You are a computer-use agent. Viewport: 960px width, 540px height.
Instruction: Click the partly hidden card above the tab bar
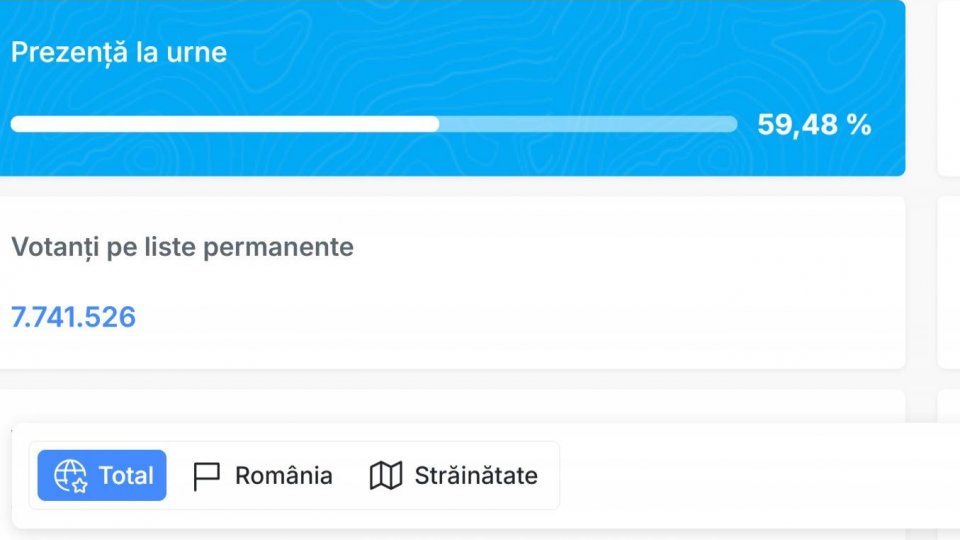pyautogui.click(x=450, y=405)
